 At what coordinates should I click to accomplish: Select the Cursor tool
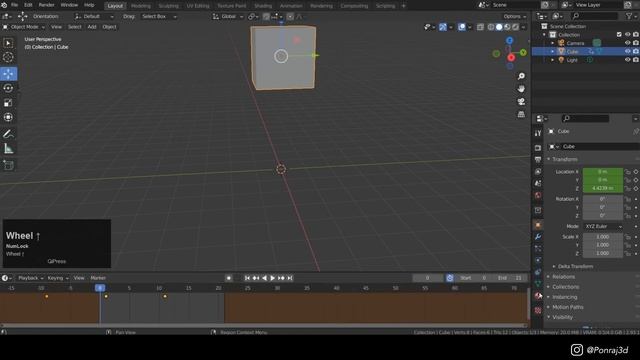point(8,58)
